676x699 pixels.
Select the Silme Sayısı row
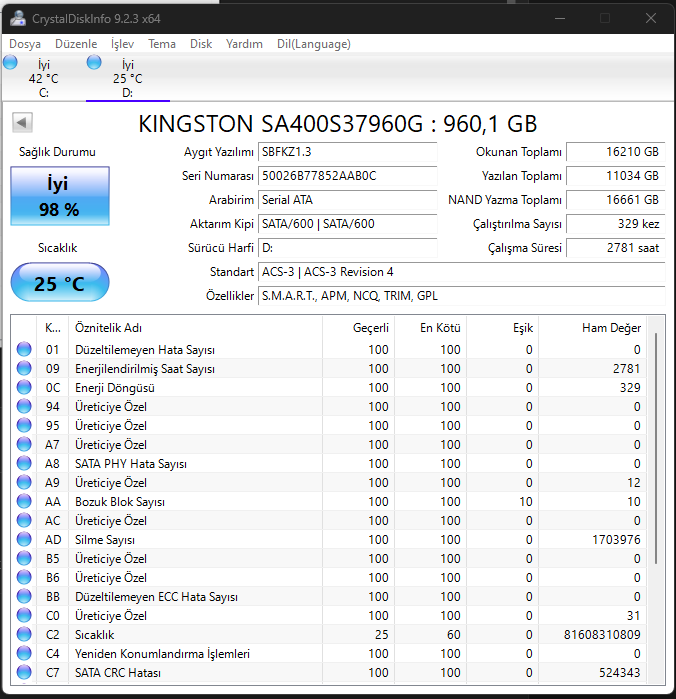[x=329, y=539]
